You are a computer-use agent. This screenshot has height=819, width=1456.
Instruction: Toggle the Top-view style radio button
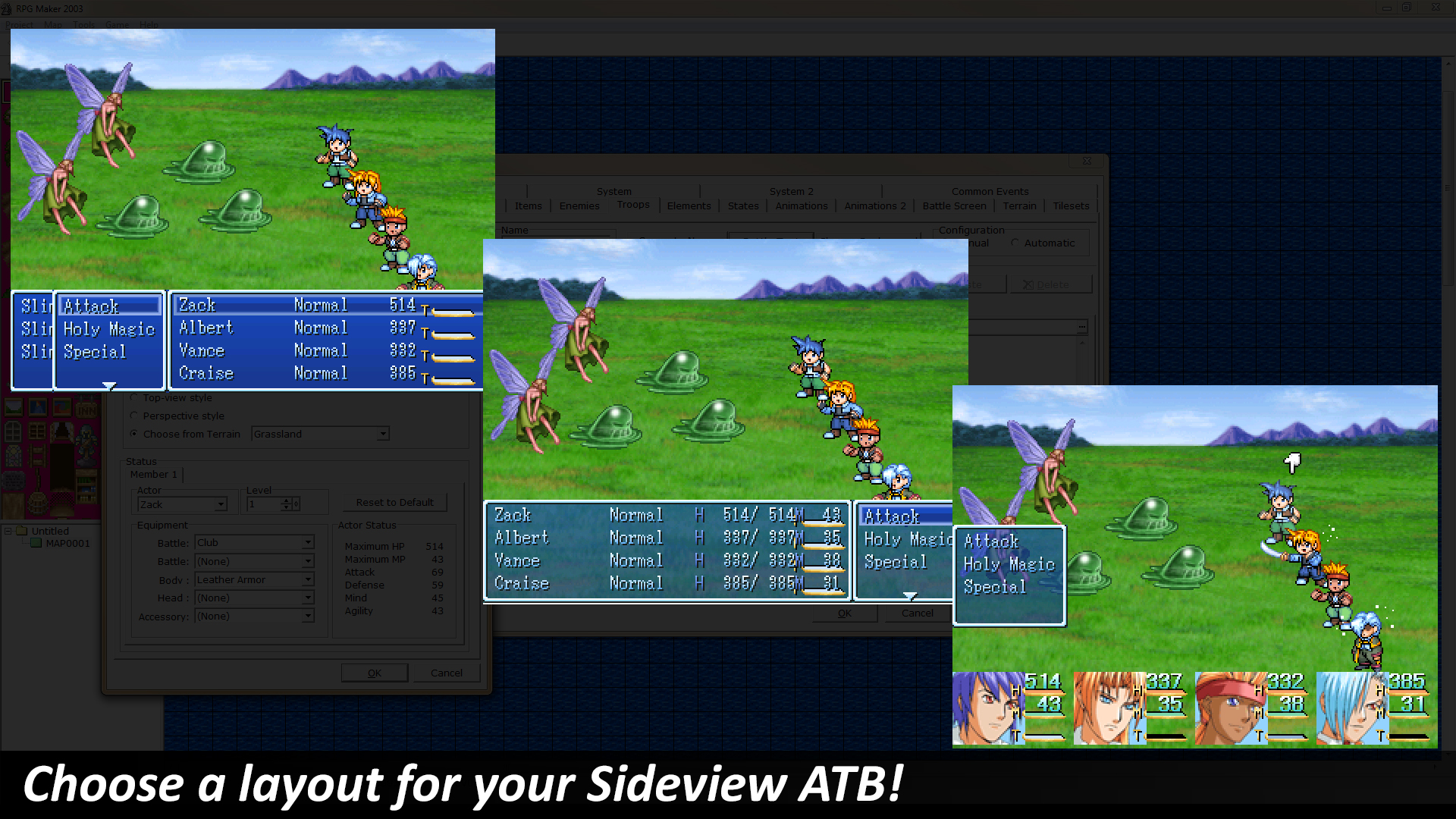click(134, 397)
